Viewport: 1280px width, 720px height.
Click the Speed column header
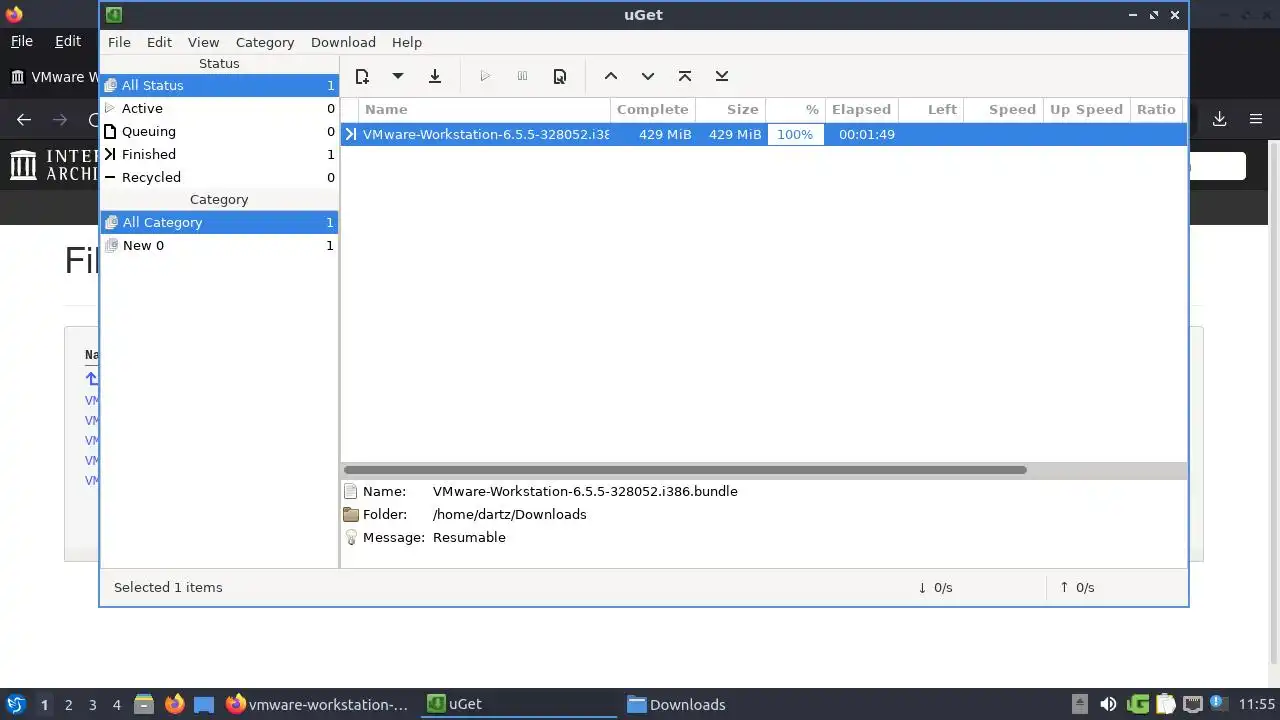coord(1003,109)
